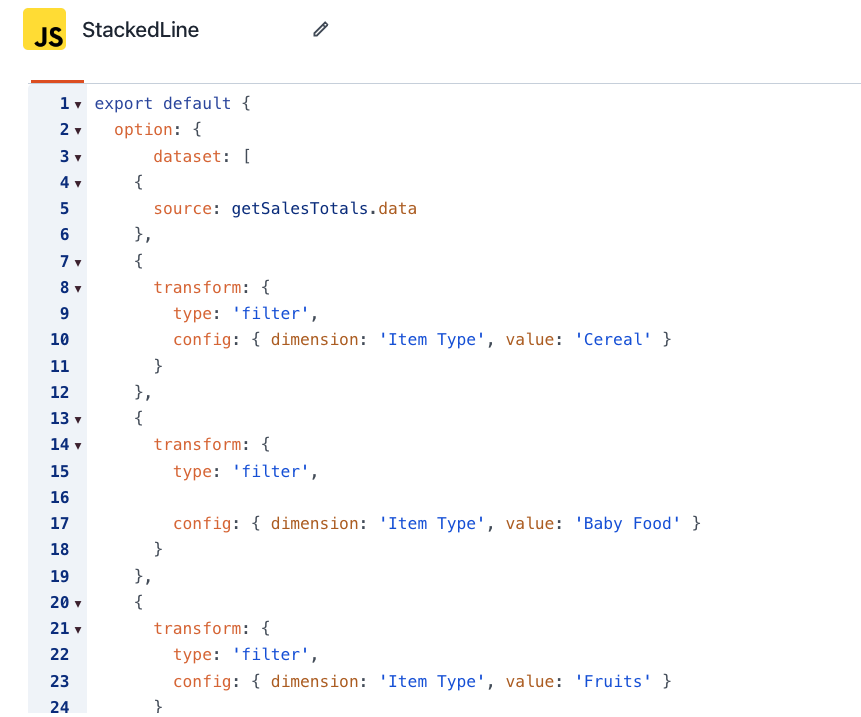Click the 'Baby Food' value string
Screen dimensions: 861x717
[x=627, y=523]
